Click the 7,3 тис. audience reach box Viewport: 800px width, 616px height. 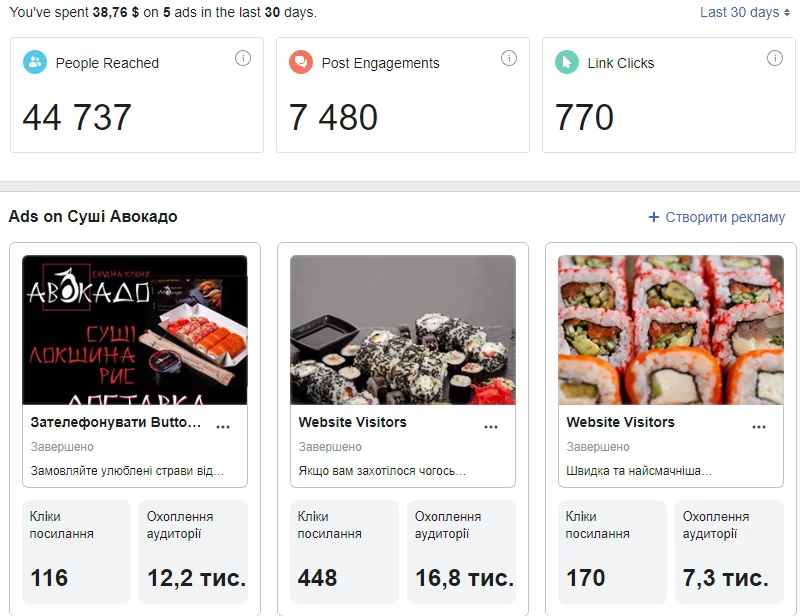click(x=729, y=552)
